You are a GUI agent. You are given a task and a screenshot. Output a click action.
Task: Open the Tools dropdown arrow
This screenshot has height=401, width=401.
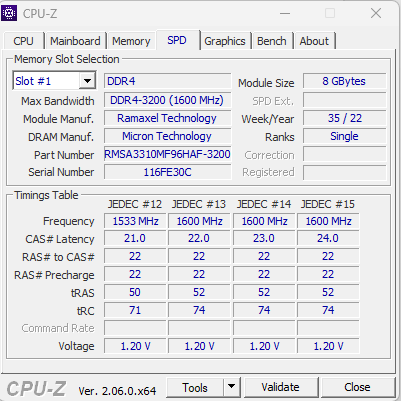tap(232, 387)
